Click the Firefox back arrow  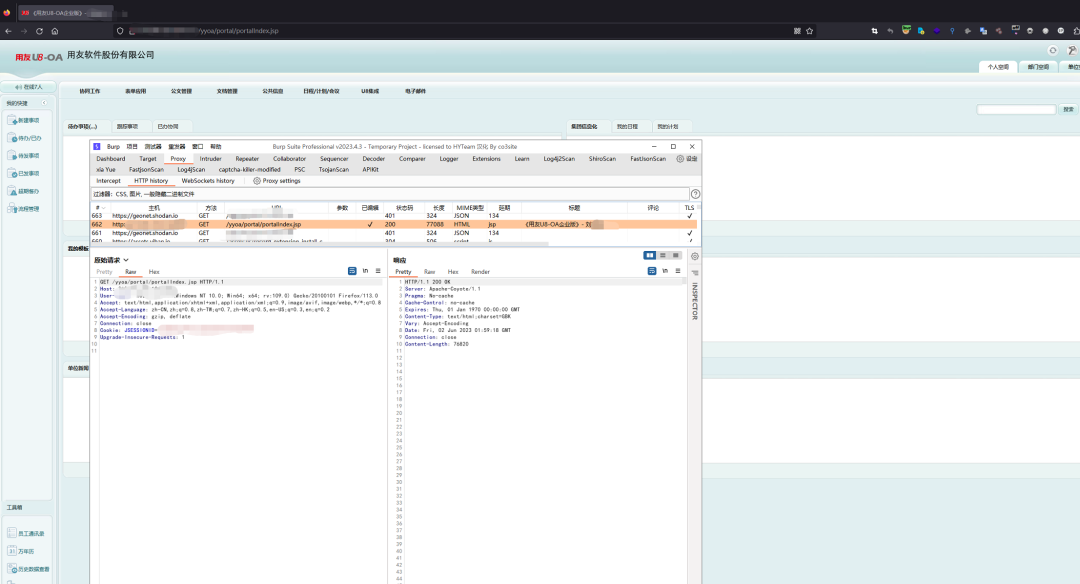[x=8, y=31]
